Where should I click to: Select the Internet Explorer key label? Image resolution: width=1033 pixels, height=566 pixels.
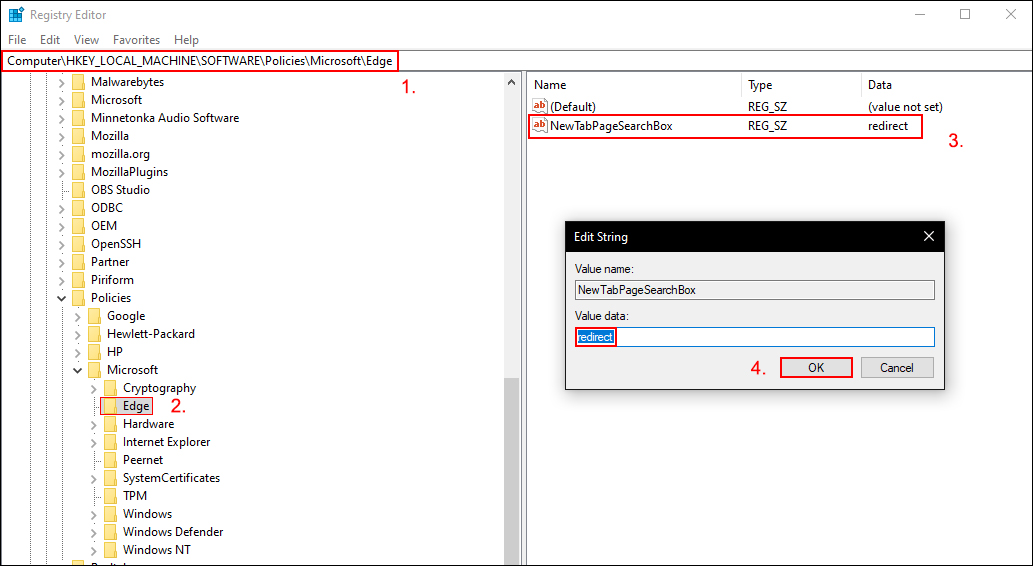coord(167,442)
